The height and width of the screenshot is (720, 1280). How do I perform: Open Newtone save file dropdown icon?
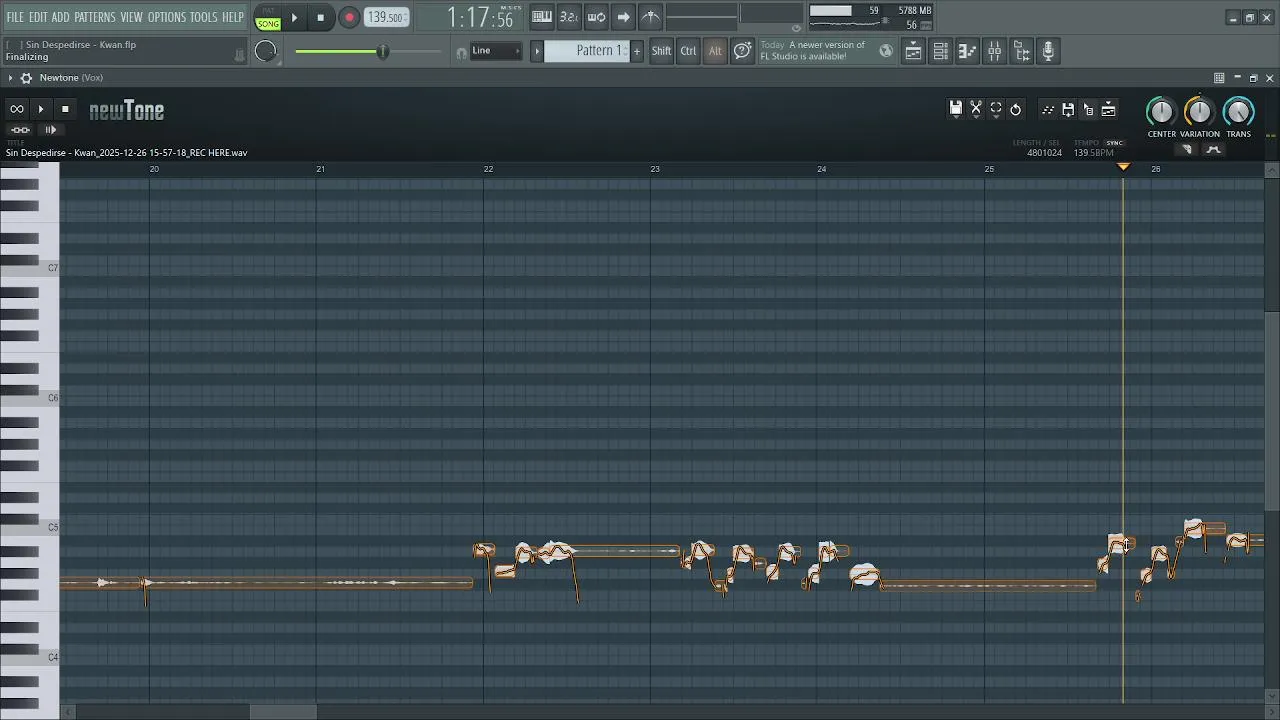click(x=956, y=109)
